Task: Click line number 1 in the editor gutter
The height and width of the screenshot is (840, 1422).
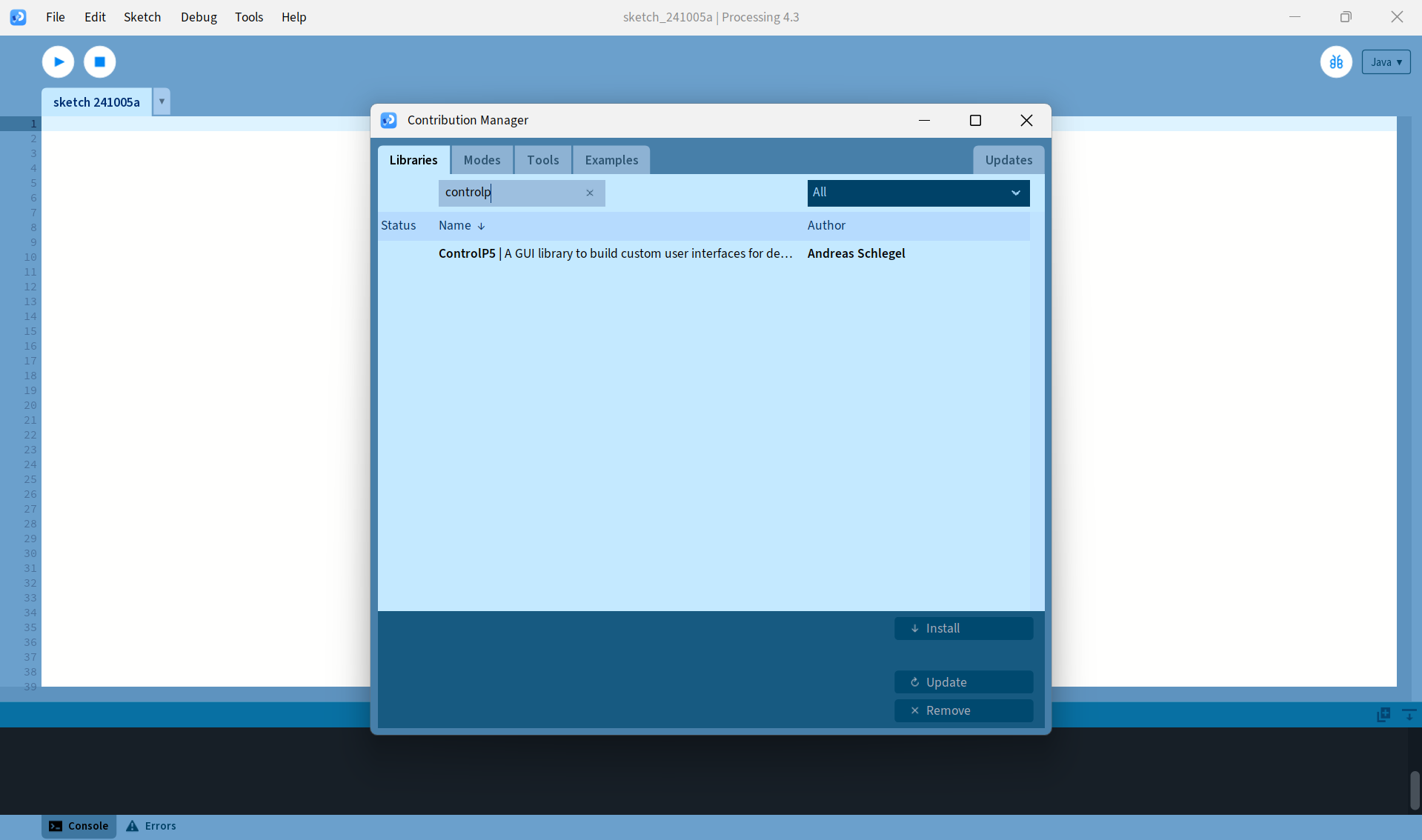Action: [33, 124]
